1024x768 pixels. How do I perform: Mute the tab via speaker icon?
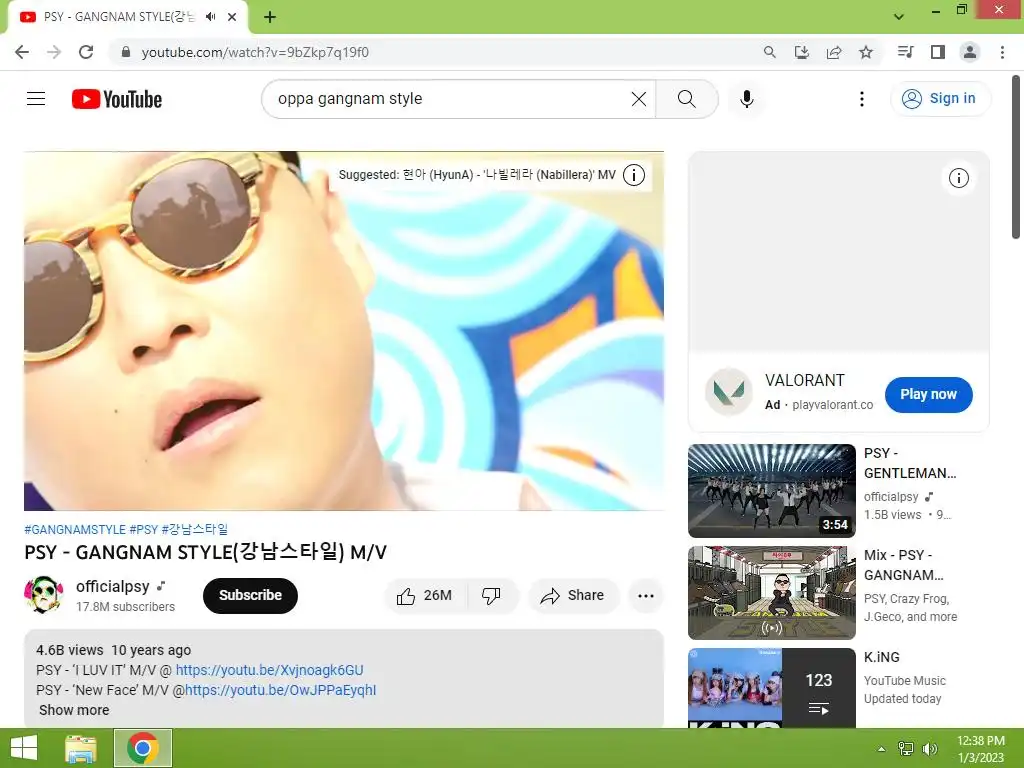click(x=210, y=17)
